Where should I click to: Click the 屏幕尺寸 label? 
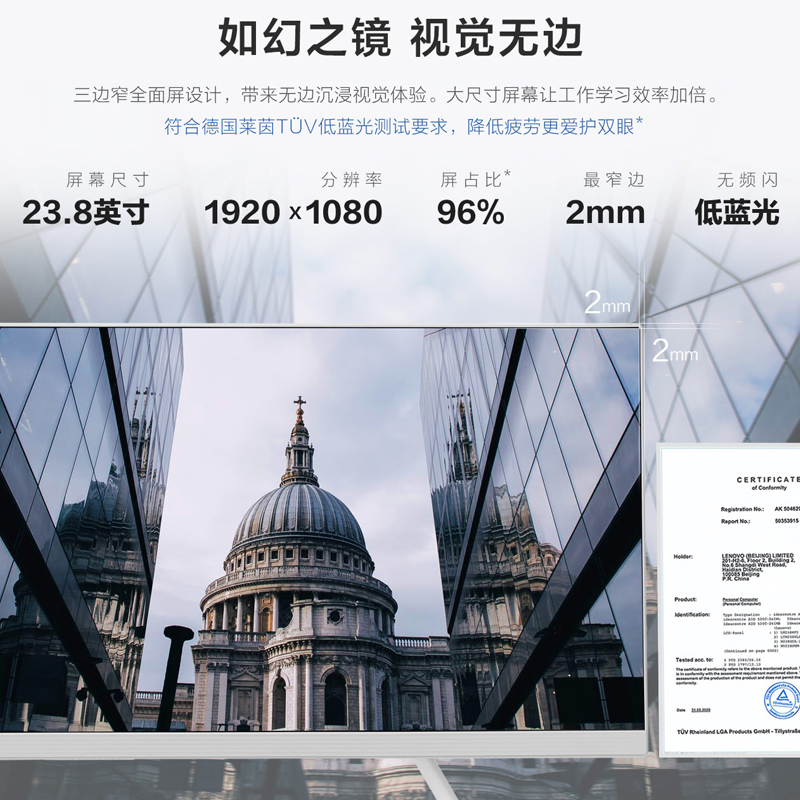(x=107, y=180)
